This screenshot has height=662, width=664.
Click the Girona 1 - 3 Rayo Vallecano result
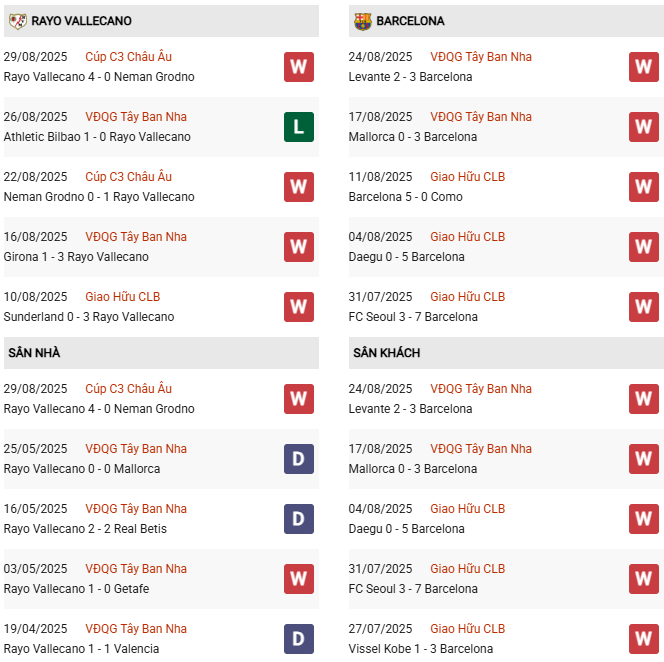(76, 257)
